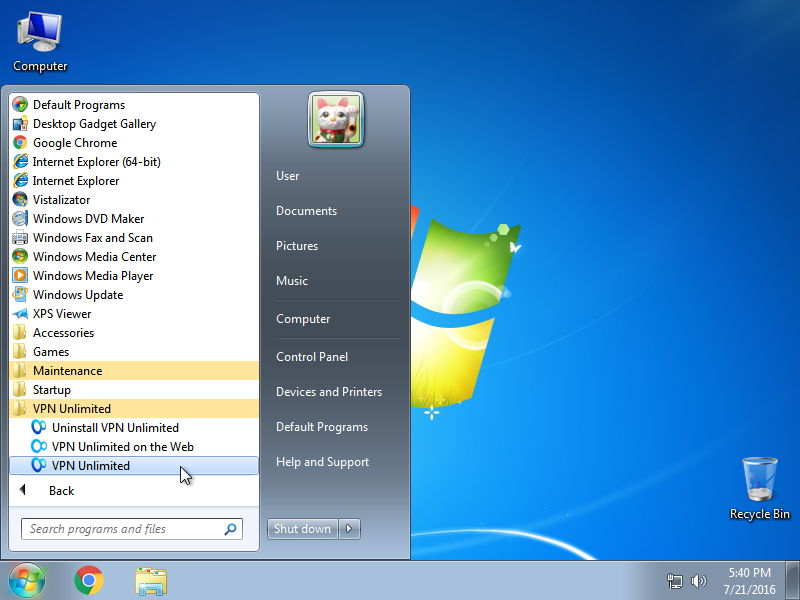Start Vistalizator
This screenshot has height=600, width=800.
[x=134, y=200]
